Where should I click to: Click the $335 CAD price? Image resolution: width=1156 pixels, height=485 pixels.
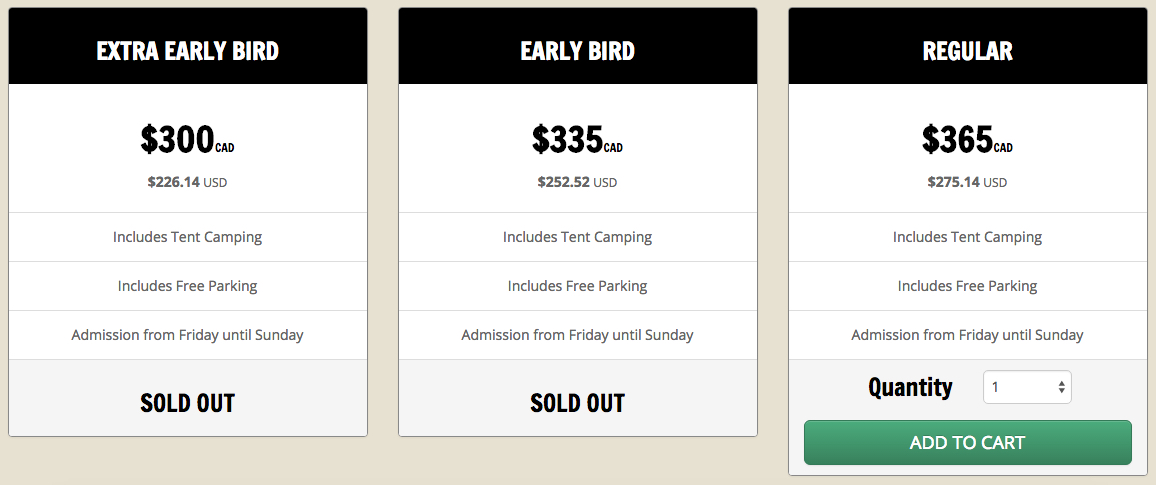pyautogui.click(x=577, y=140)
